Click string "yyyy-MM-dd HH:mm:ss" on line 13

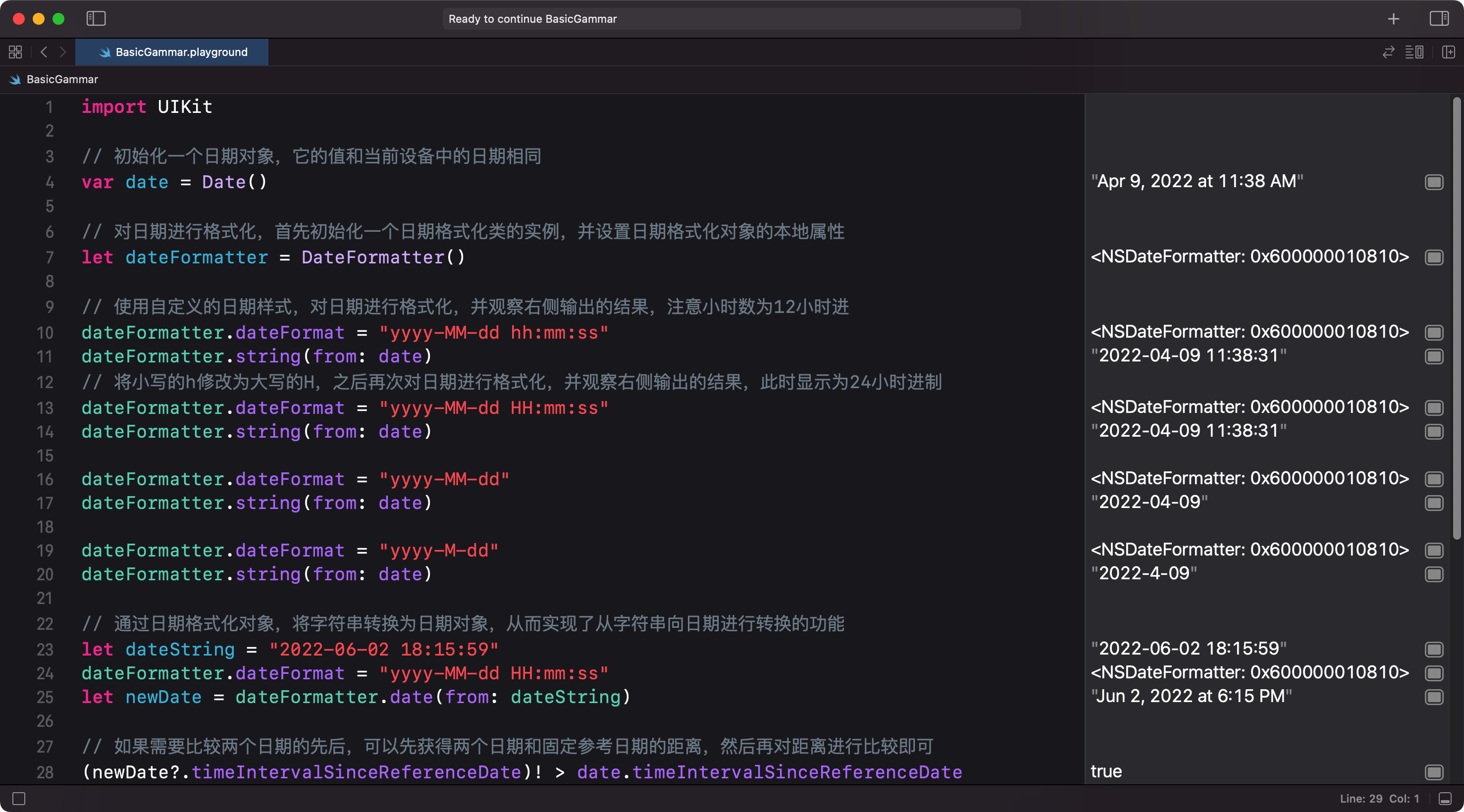(494, 408)
